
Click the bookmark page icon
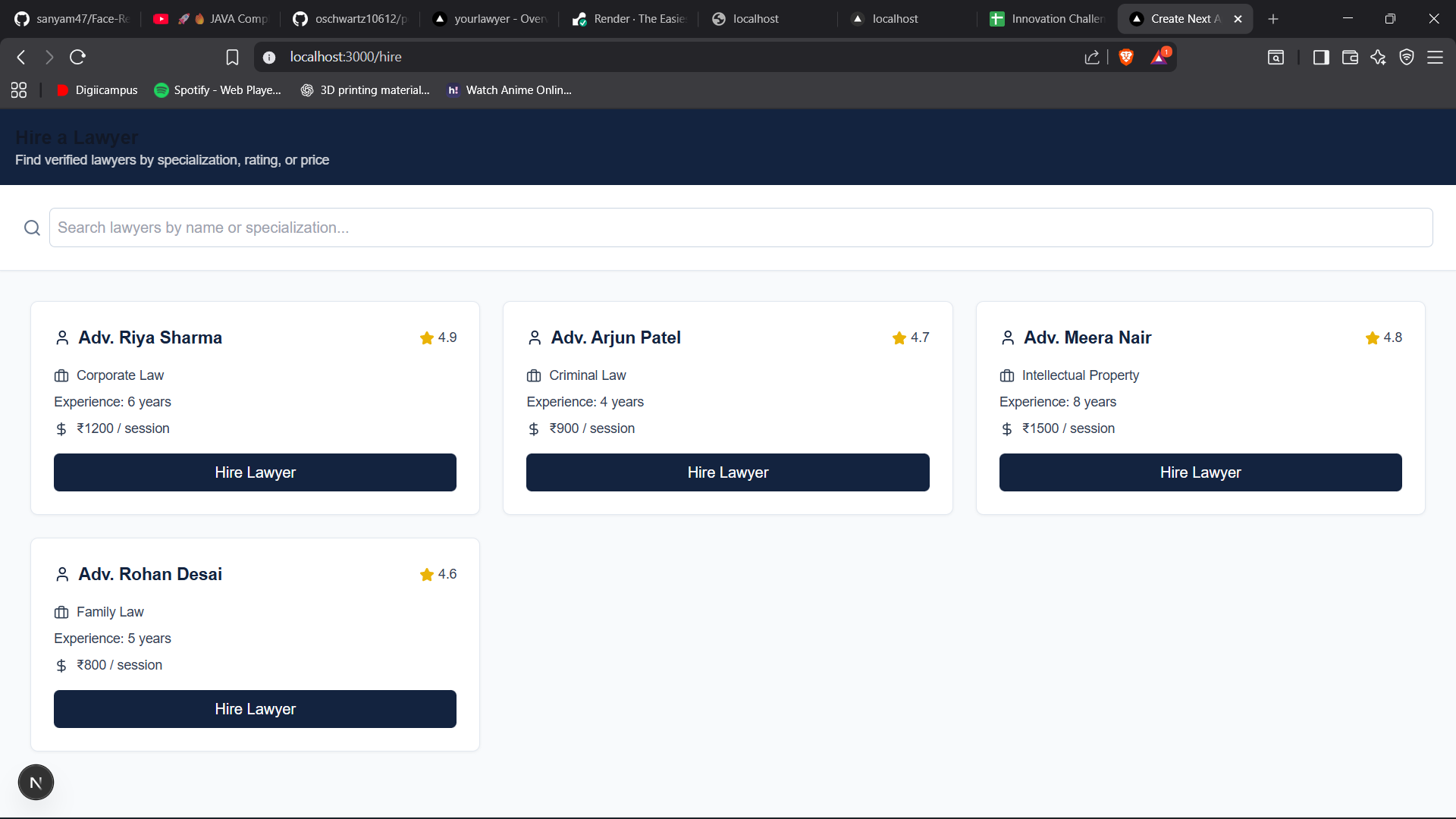tap(232, 57)
